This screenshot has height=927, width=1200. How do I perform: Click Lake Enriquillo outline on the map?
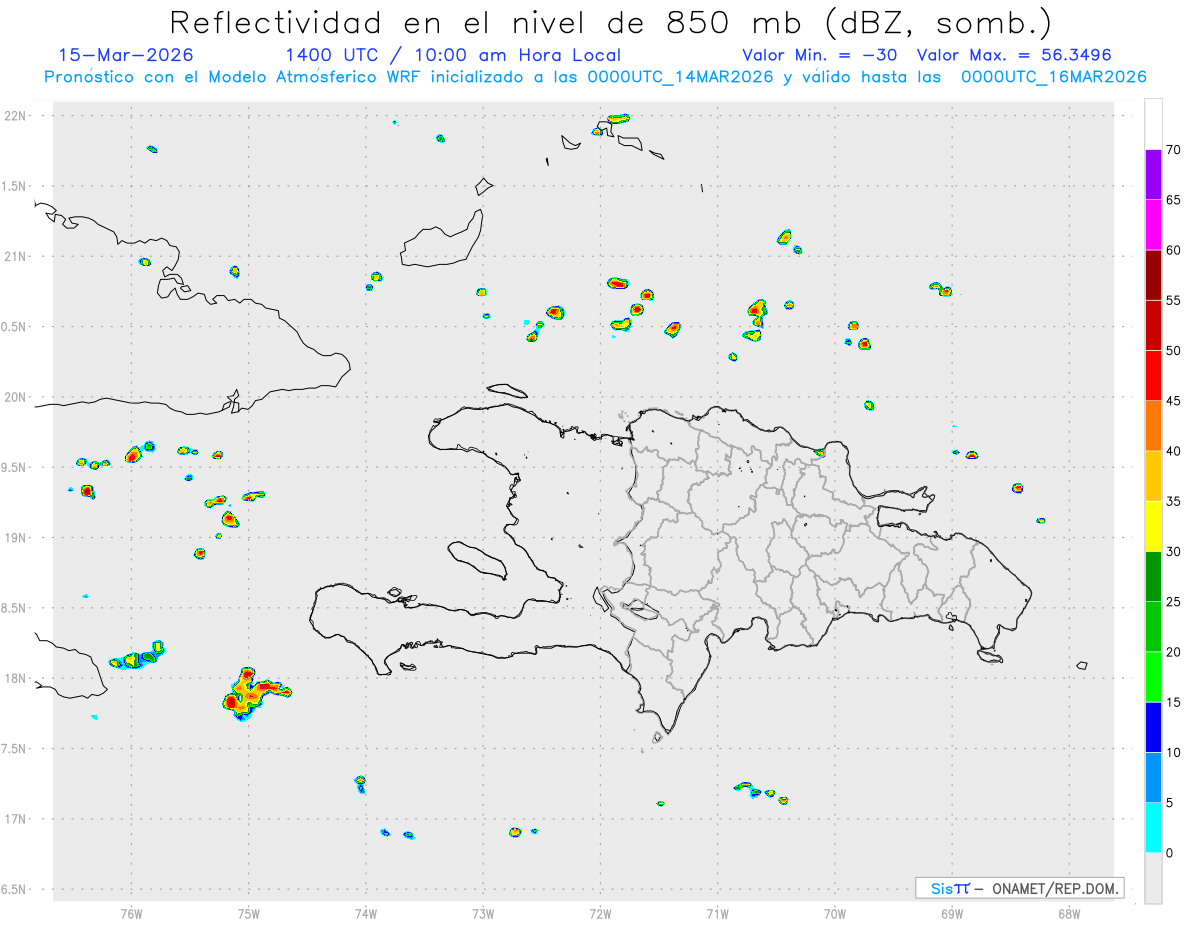click(x=640, y=607)
